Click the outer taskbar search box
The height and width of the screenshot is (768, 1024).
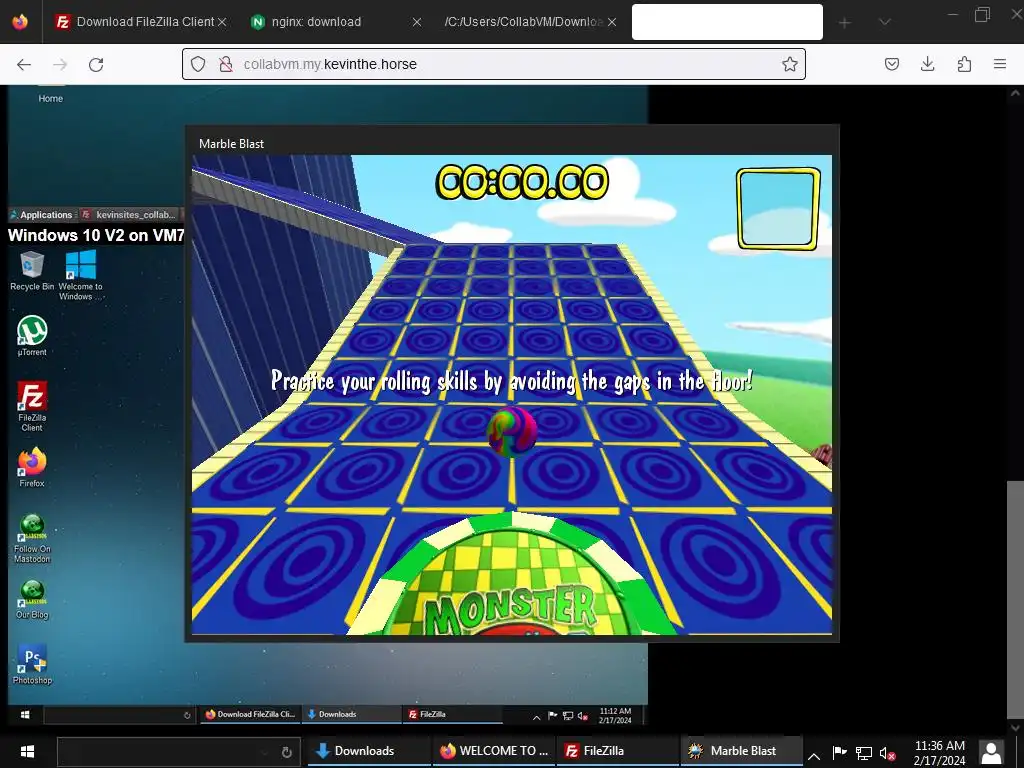click(x=178, y=752)
